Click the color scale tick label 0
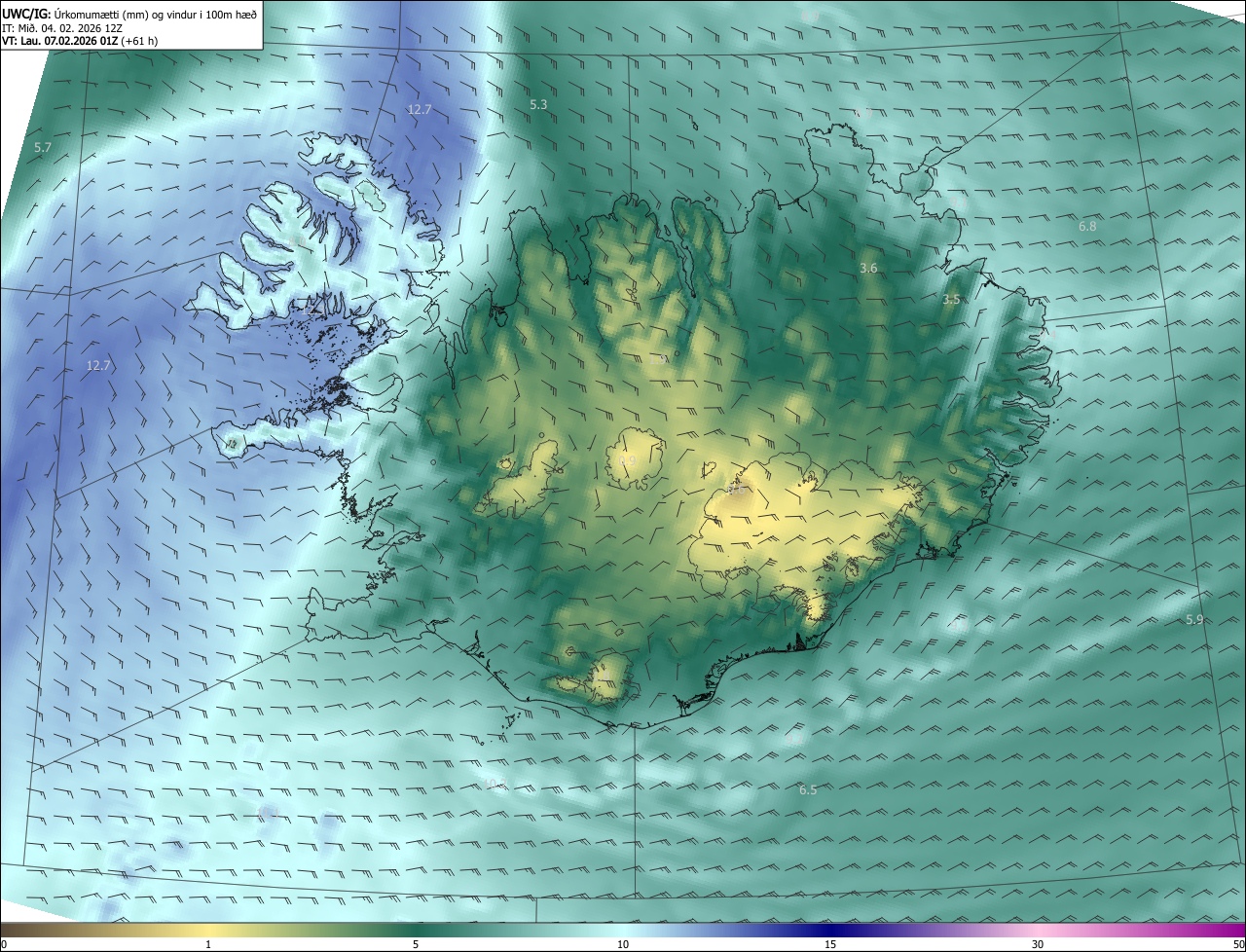 click(4, 944)
